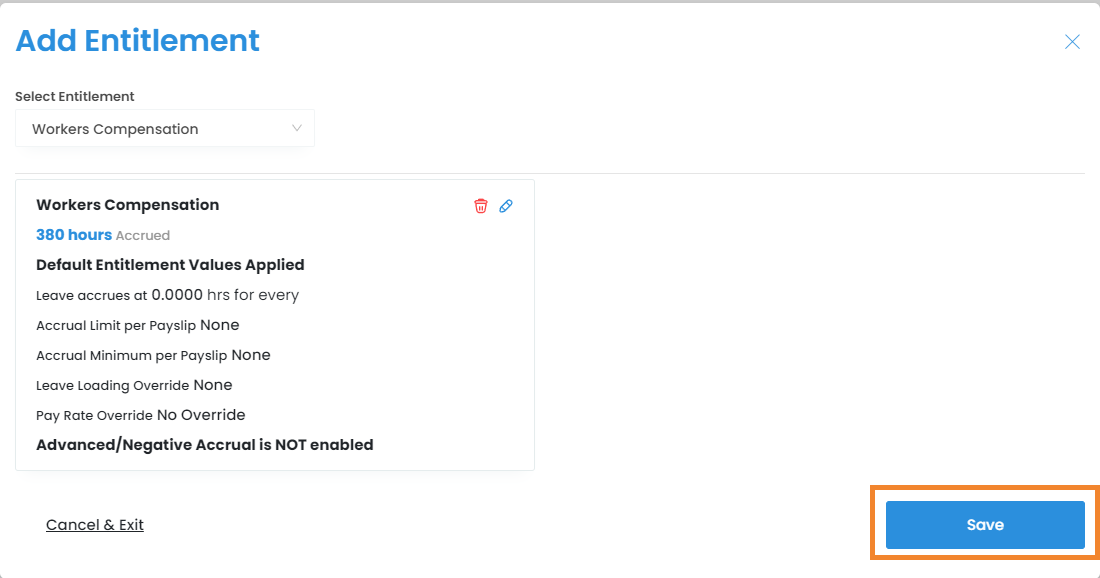Delete the Workers Compensation entitlement via trash icon
Viewport: 1100px width, 578px height.
[x=481, y=206]
